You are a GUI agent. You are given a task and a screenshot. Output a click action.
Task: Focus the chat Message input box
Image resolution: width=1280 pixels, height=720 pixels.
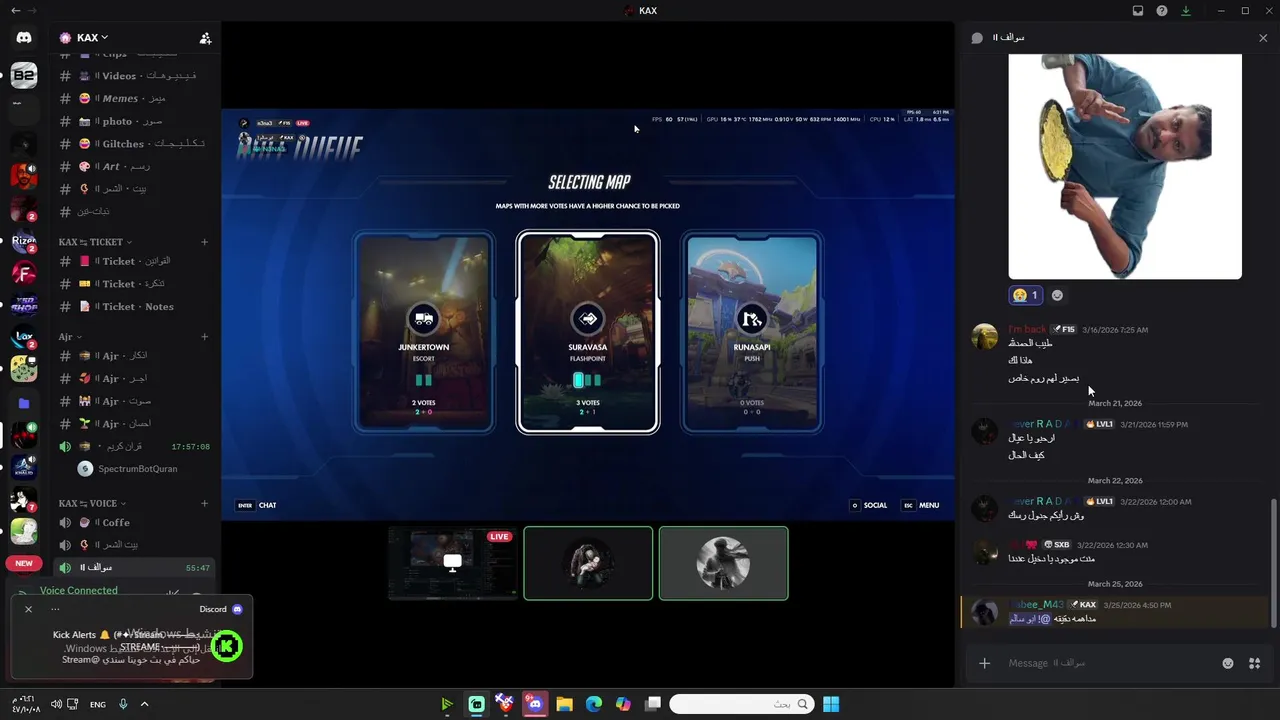1110,663
